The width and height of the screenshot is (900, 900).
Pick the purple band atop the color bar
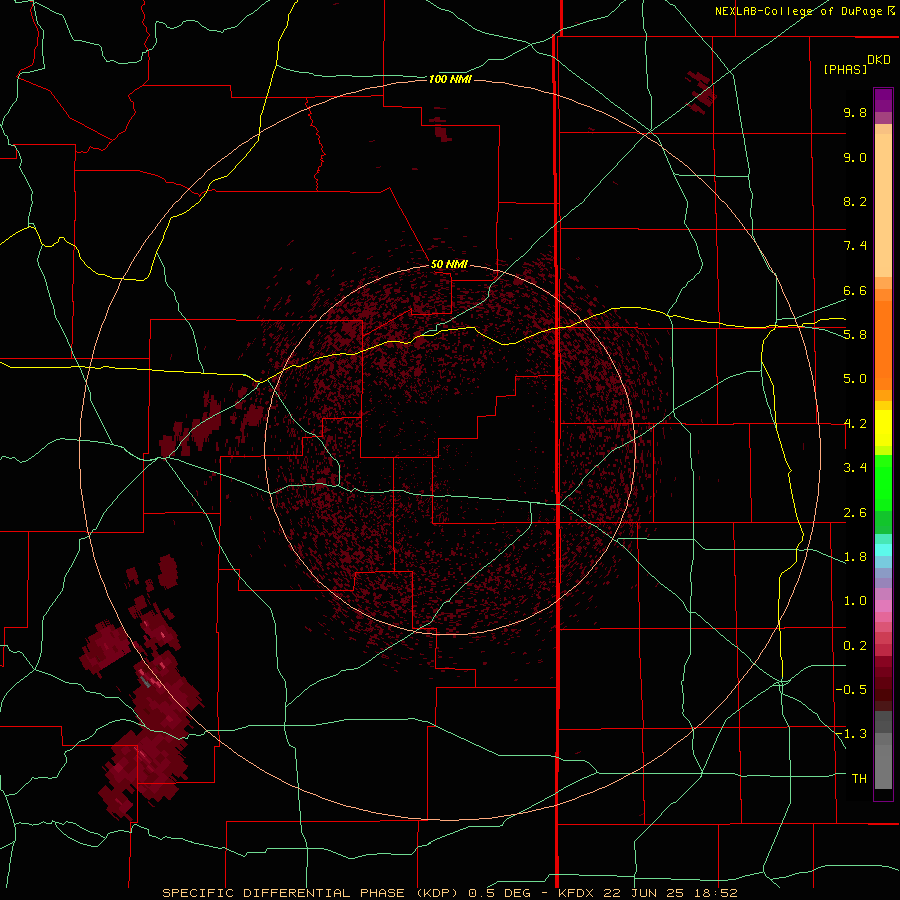883,100
